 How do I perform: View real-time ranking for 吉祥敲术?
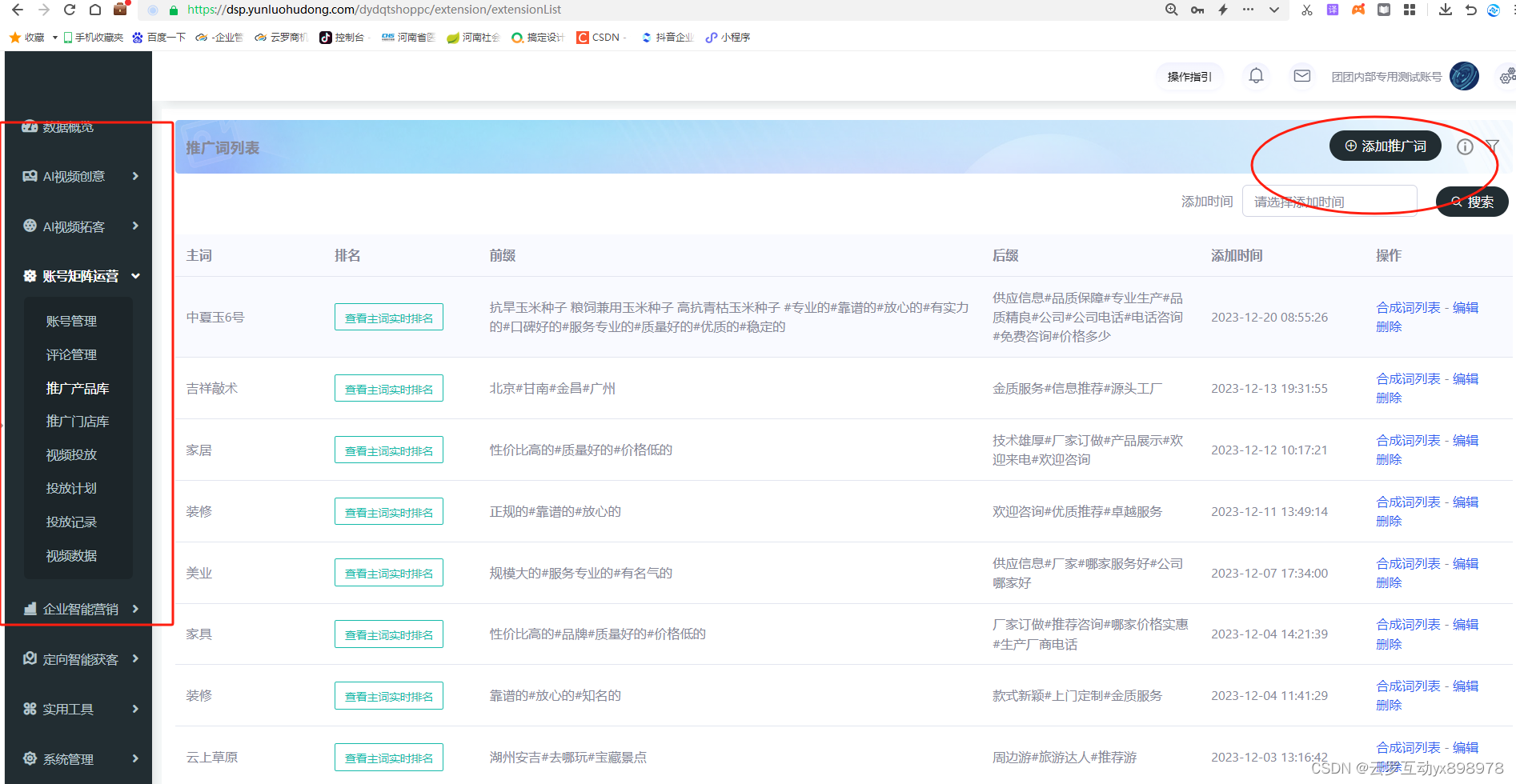coord(389,389)
